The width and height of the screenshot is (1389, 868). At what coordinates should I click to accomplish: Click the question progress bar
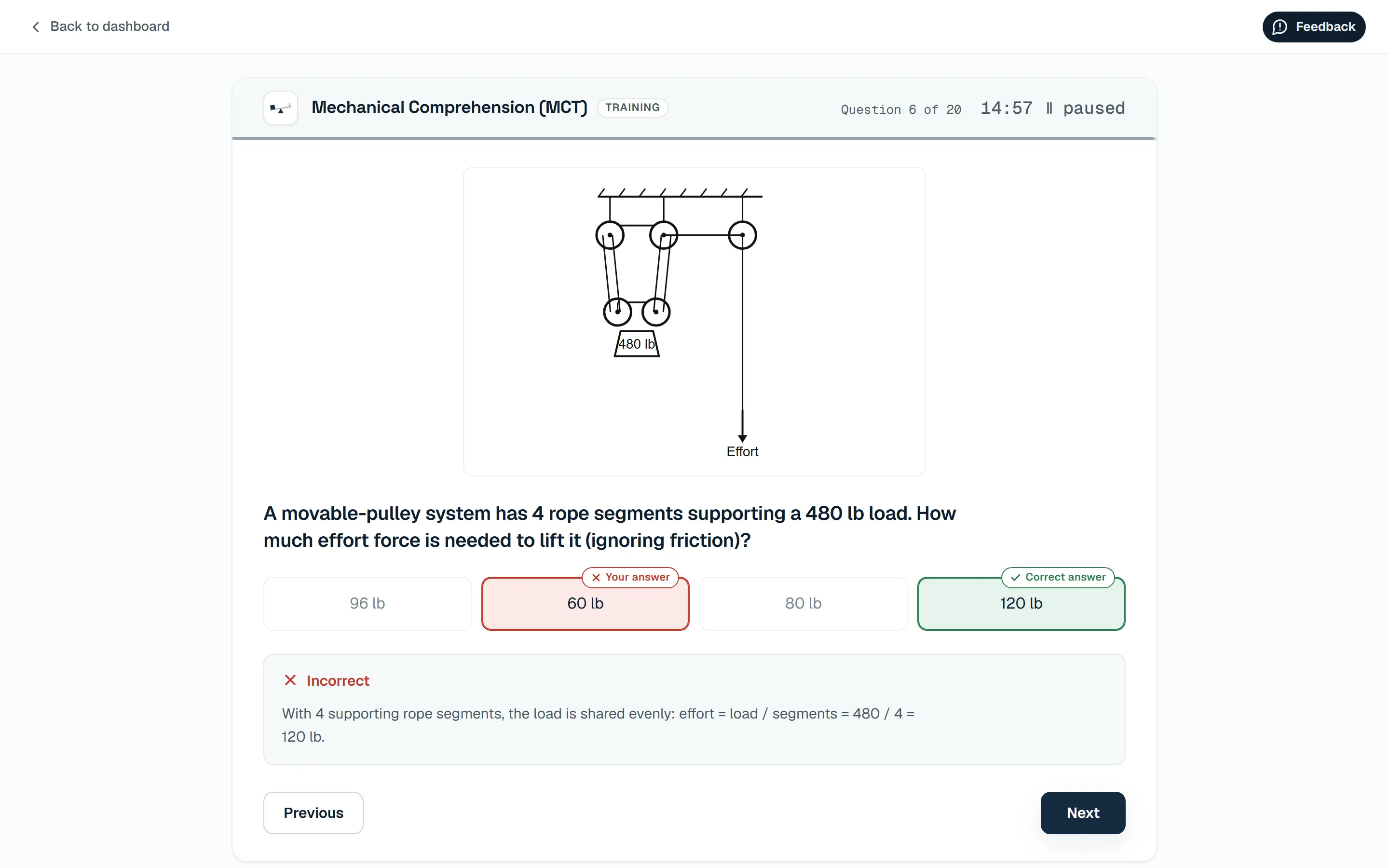[x=694, y=138]
